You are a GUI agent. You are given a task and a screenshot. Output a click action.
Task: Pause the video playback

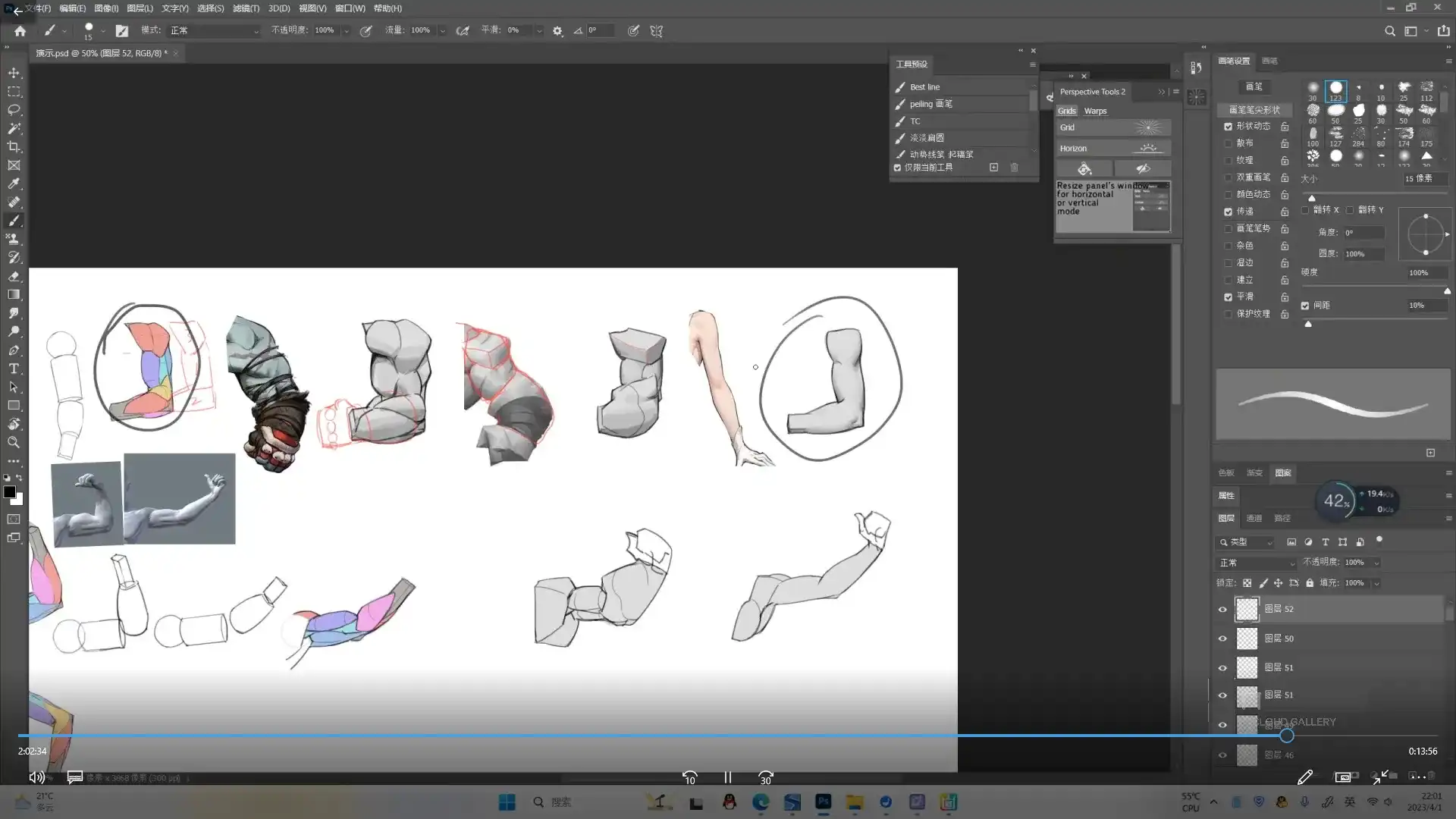727,777
